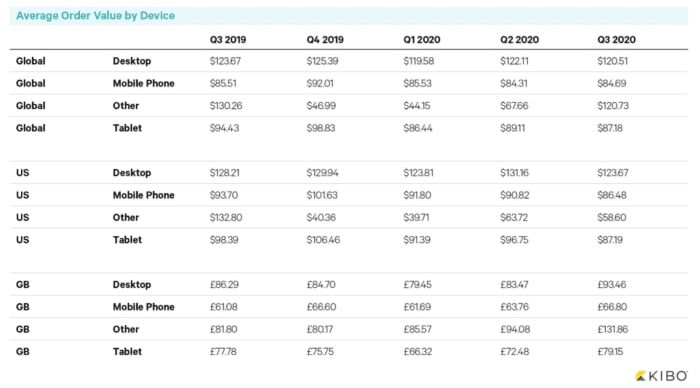Click the Mobile Phone label in US row

[x=143, y=195]
